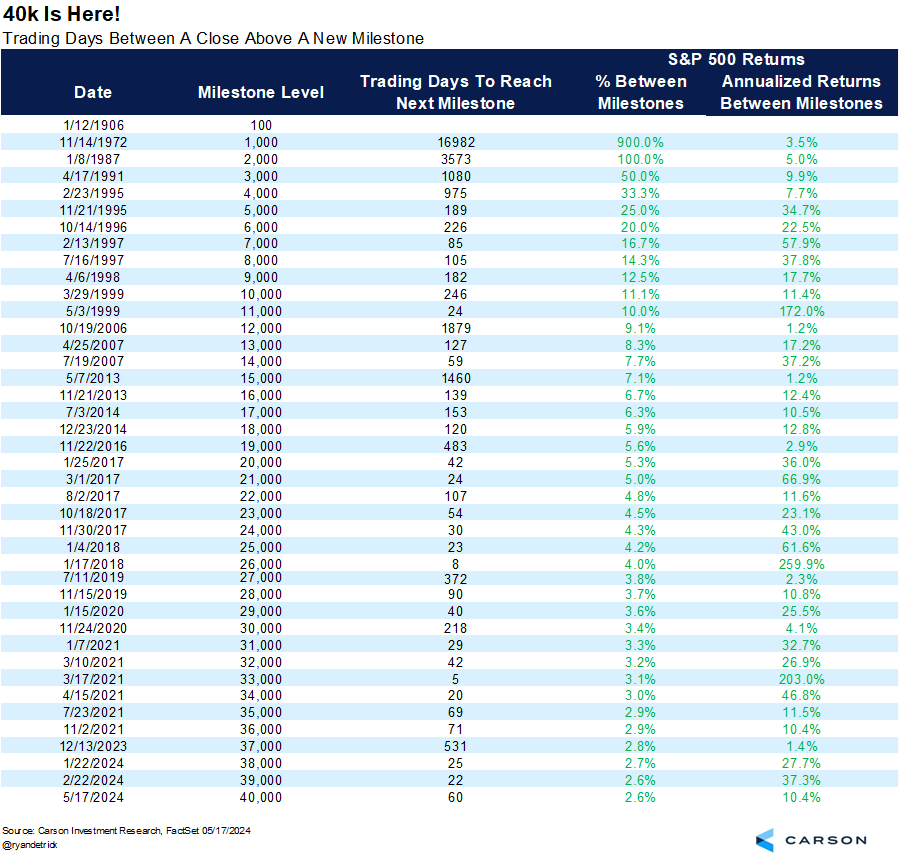The height and width of the screenshot is (867, 899).
Task: Click the date 10/19/2006
Action: 93,328
